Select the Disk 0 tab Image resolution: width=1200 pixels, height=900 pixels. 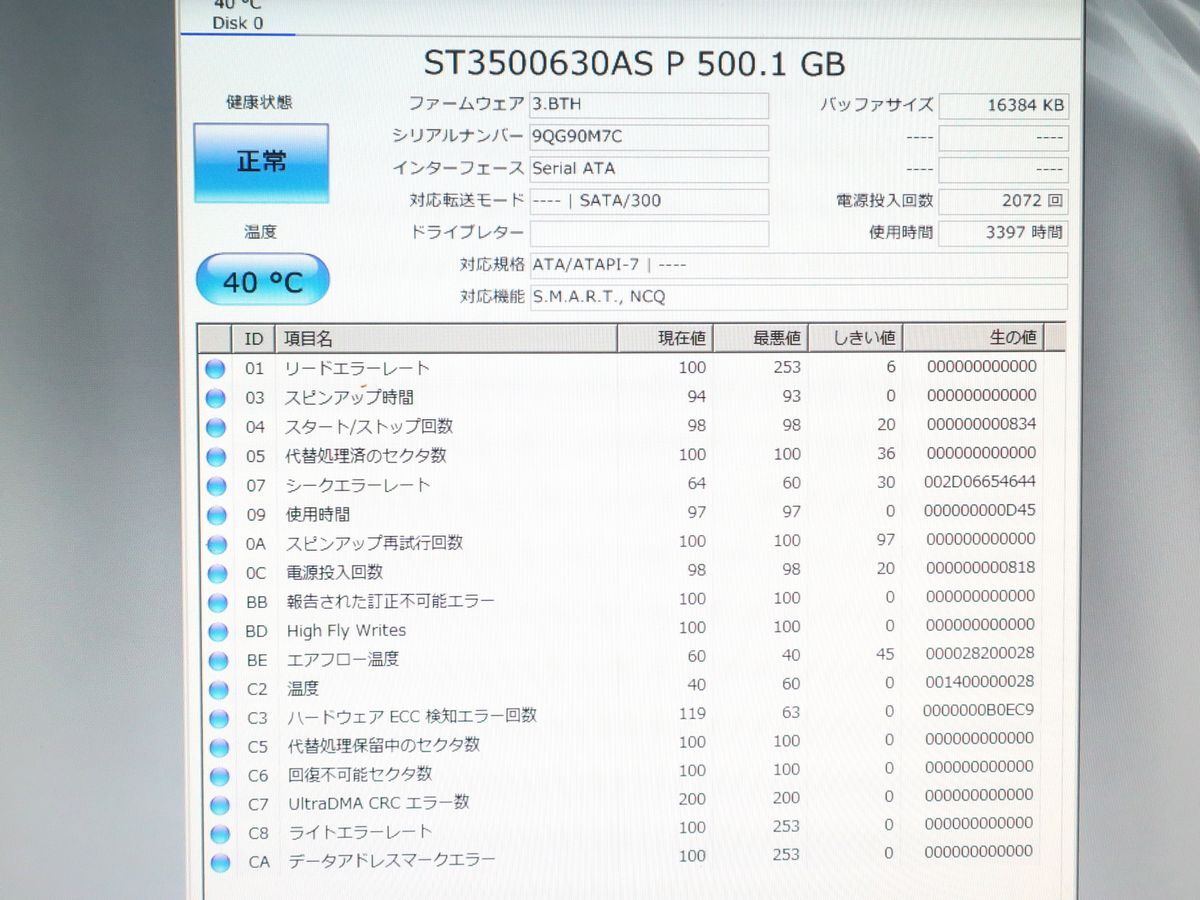coord(237,23)
